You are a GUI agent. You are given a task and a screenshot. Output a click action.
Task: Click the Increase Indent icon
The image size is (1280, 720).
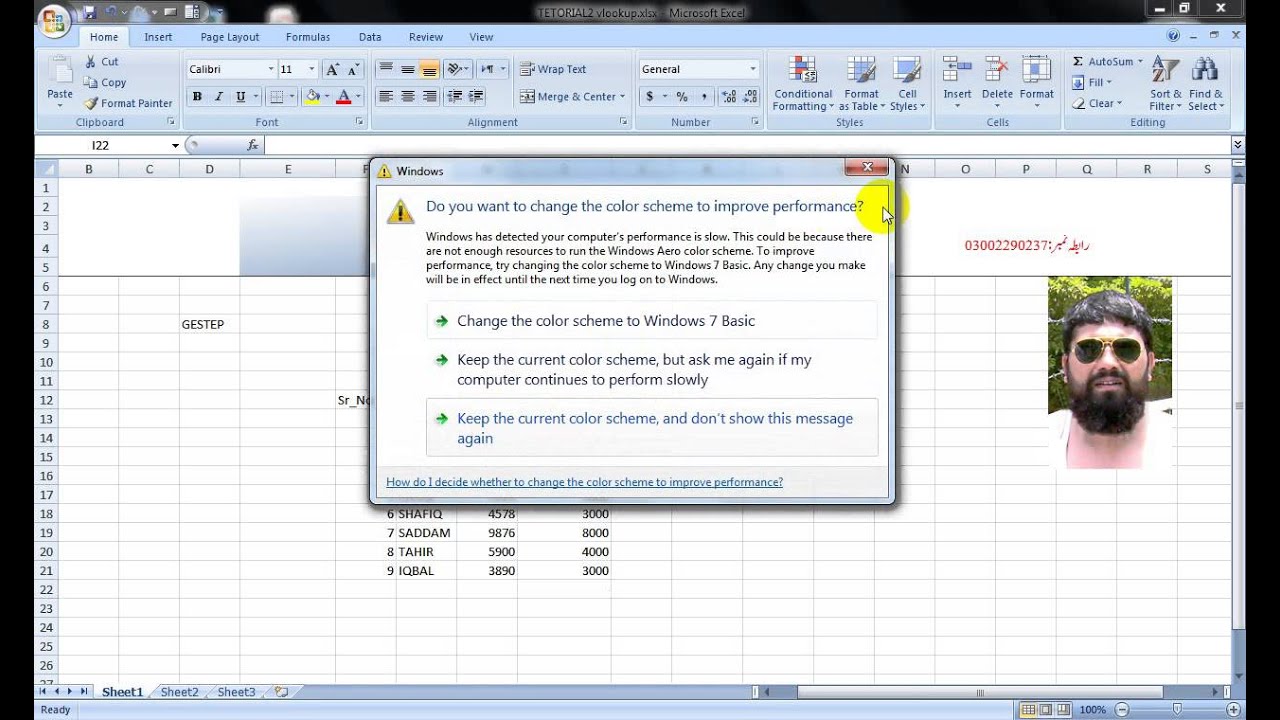point(476,97)
